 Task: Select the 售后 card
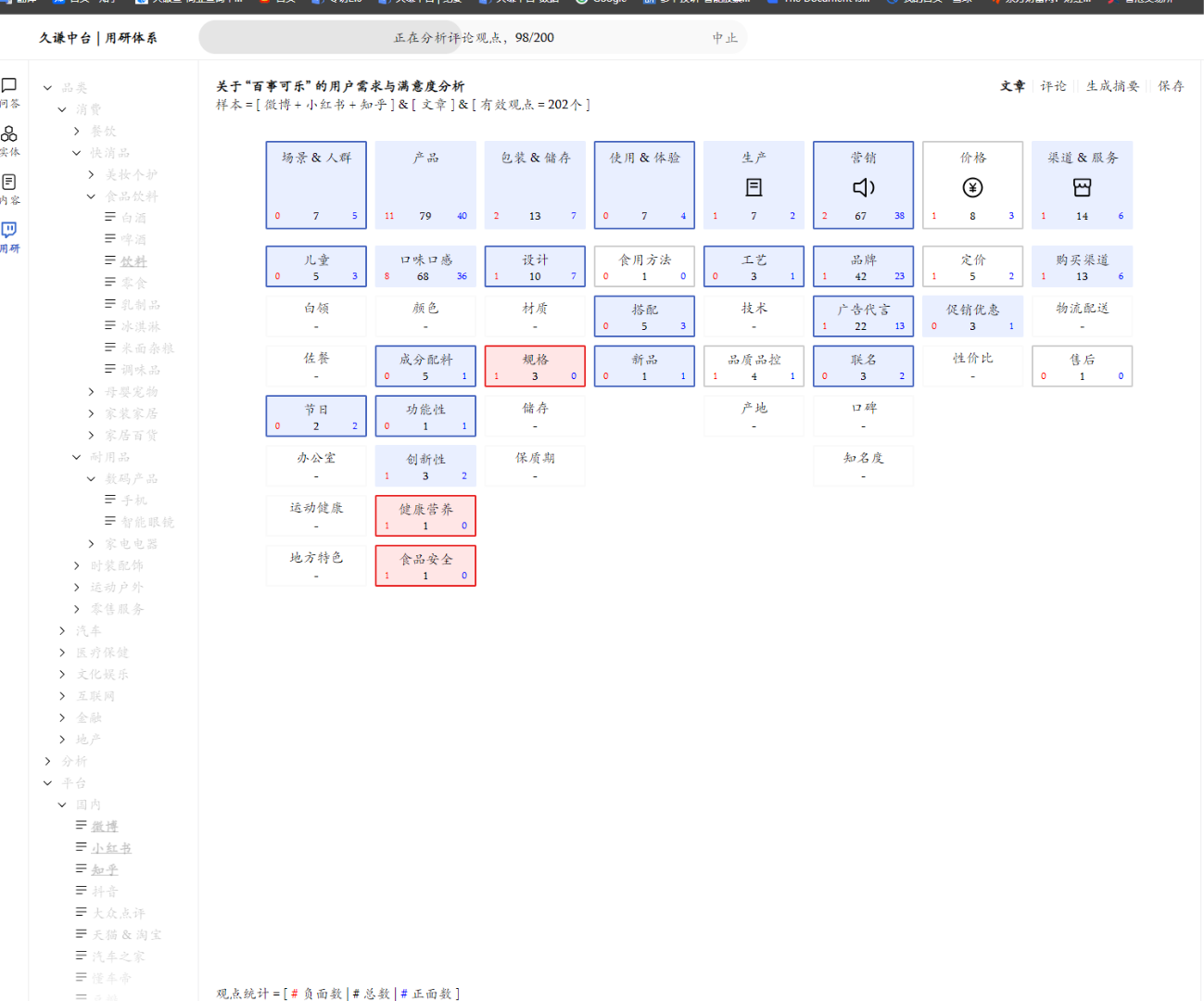pos(1082,366)
